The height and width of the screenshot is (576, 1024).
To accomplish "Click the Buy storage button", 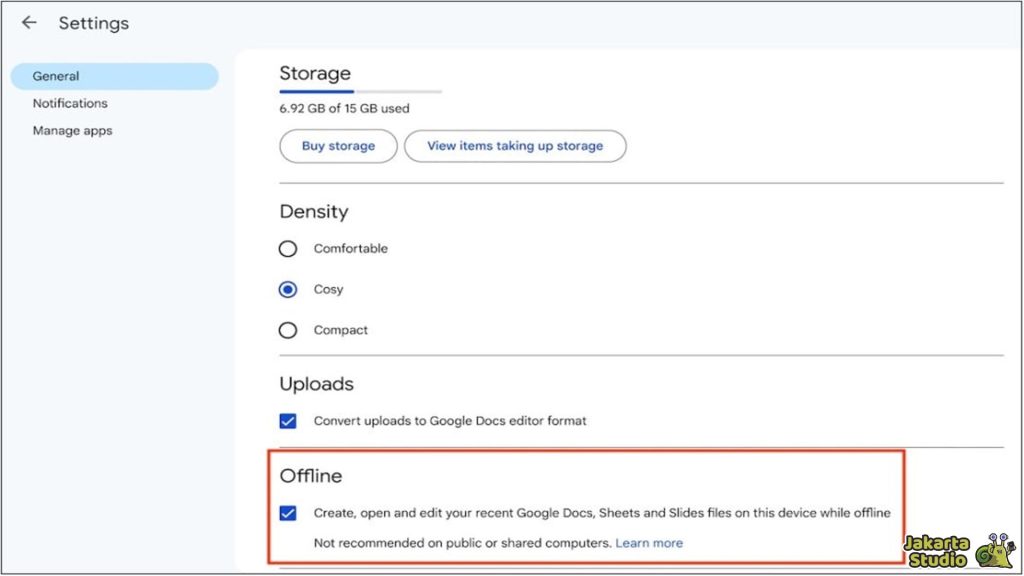I will point(338,146).
